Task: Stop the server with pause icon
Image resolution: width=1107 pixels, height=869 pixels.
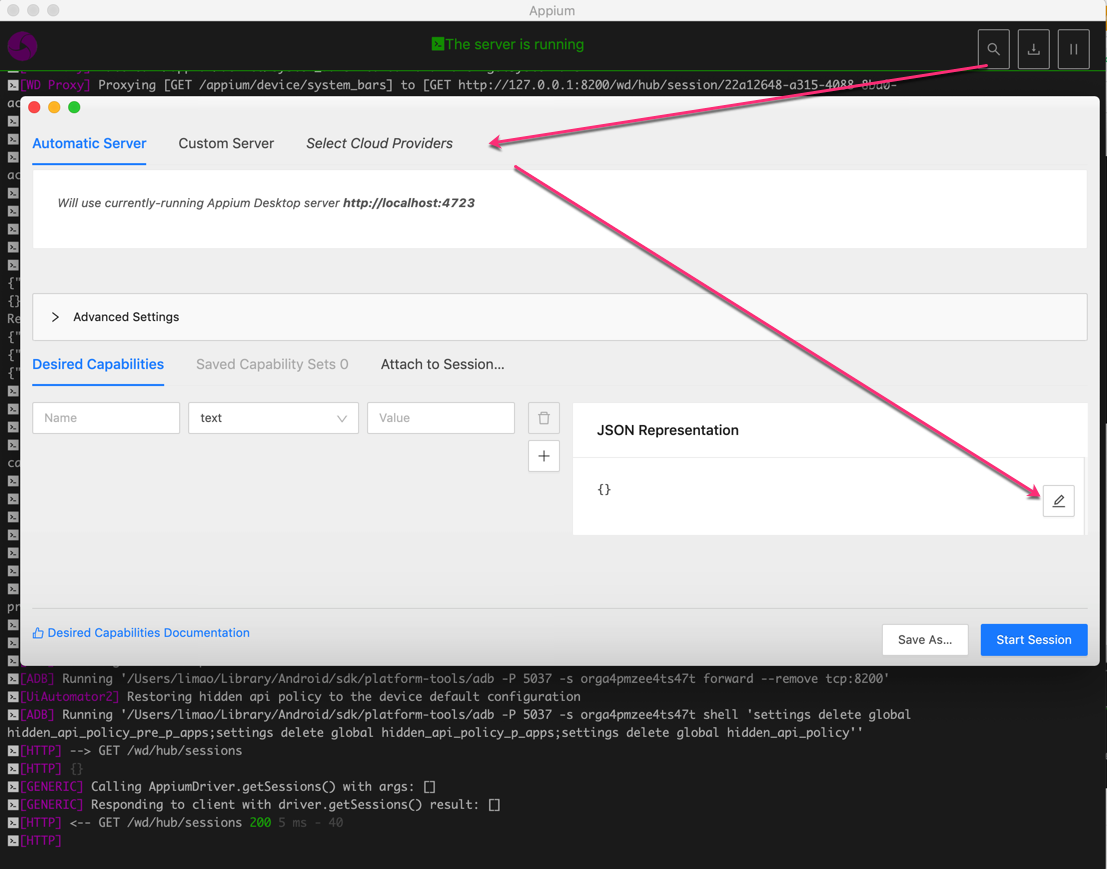Action: tap(1074, 49)
